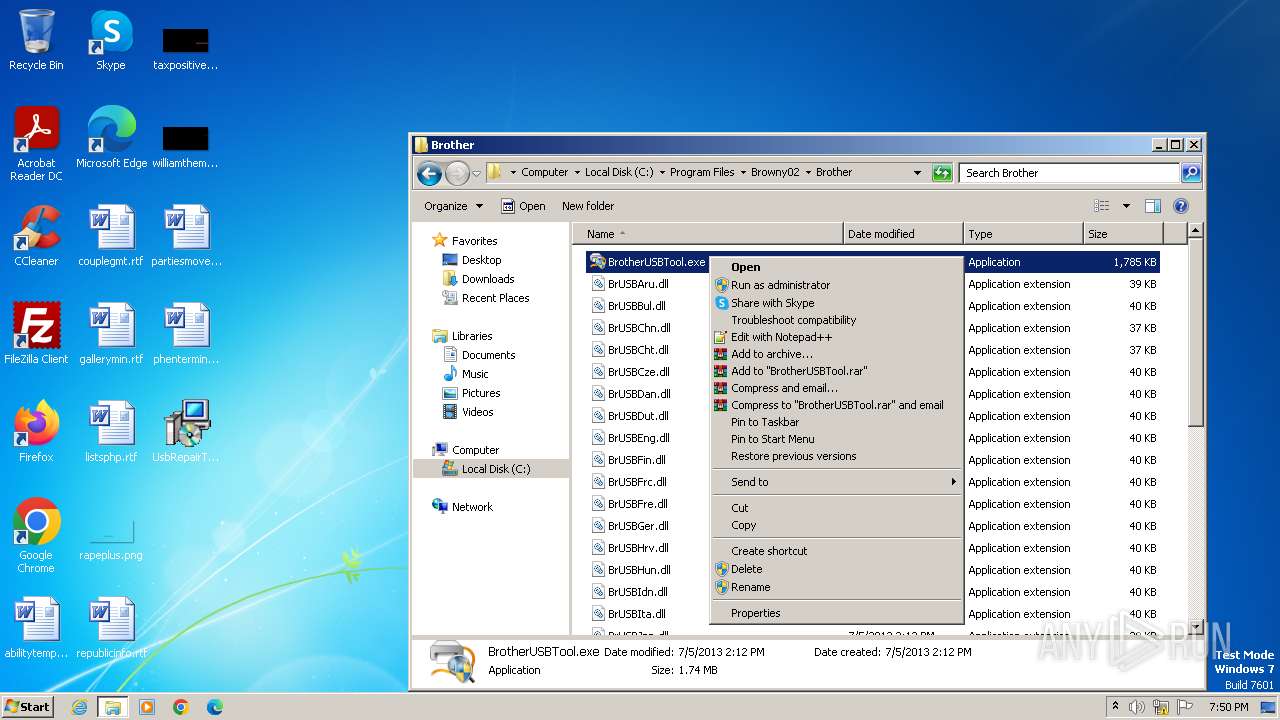Choose Open from context menu

click(x=837, y=267)
